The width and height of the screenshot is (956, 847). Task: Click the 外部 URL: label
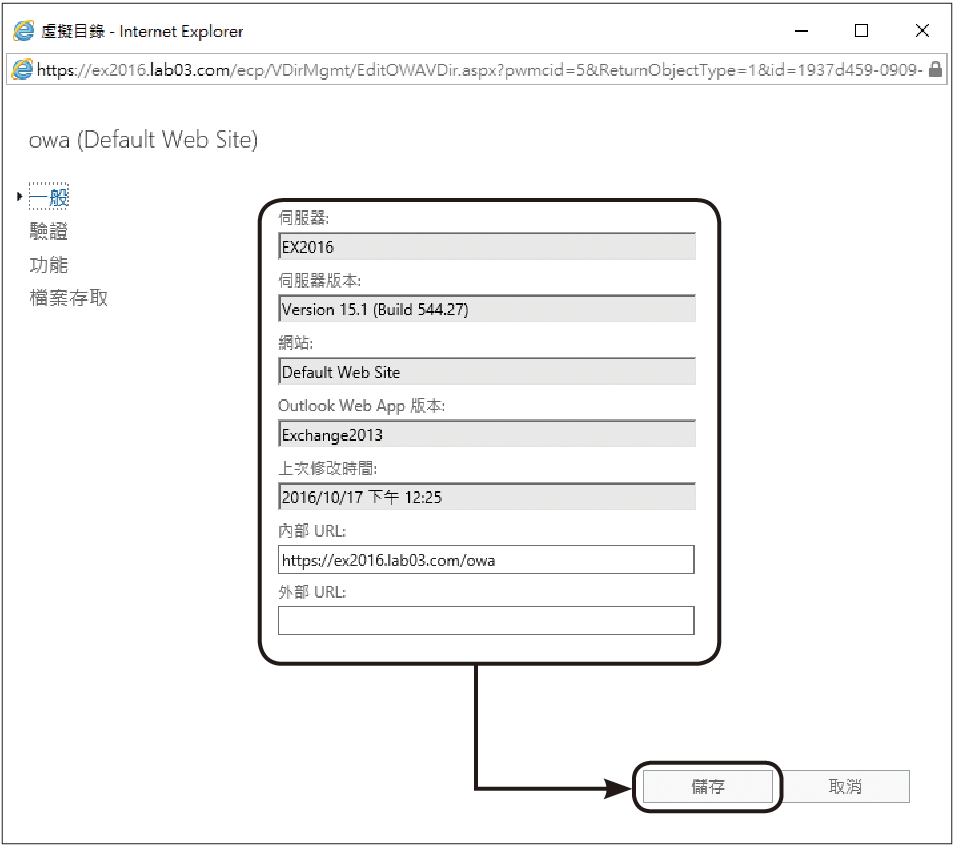pyautogui.click(x=312, y=592)
